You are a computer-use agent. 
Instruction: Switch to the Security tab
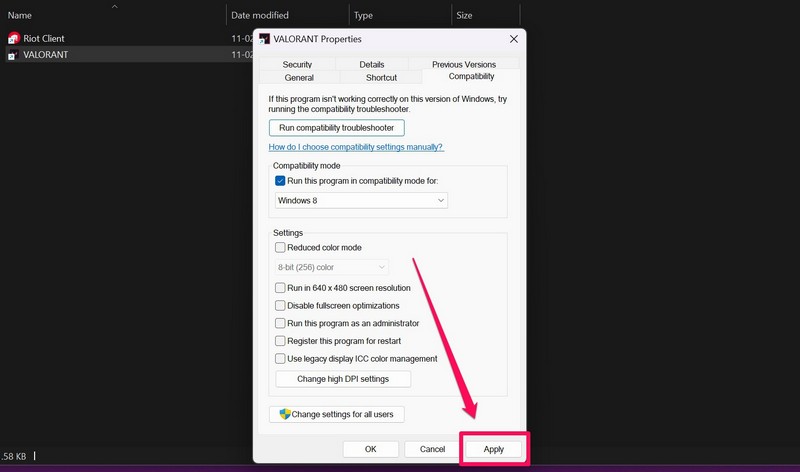[297, 64]
